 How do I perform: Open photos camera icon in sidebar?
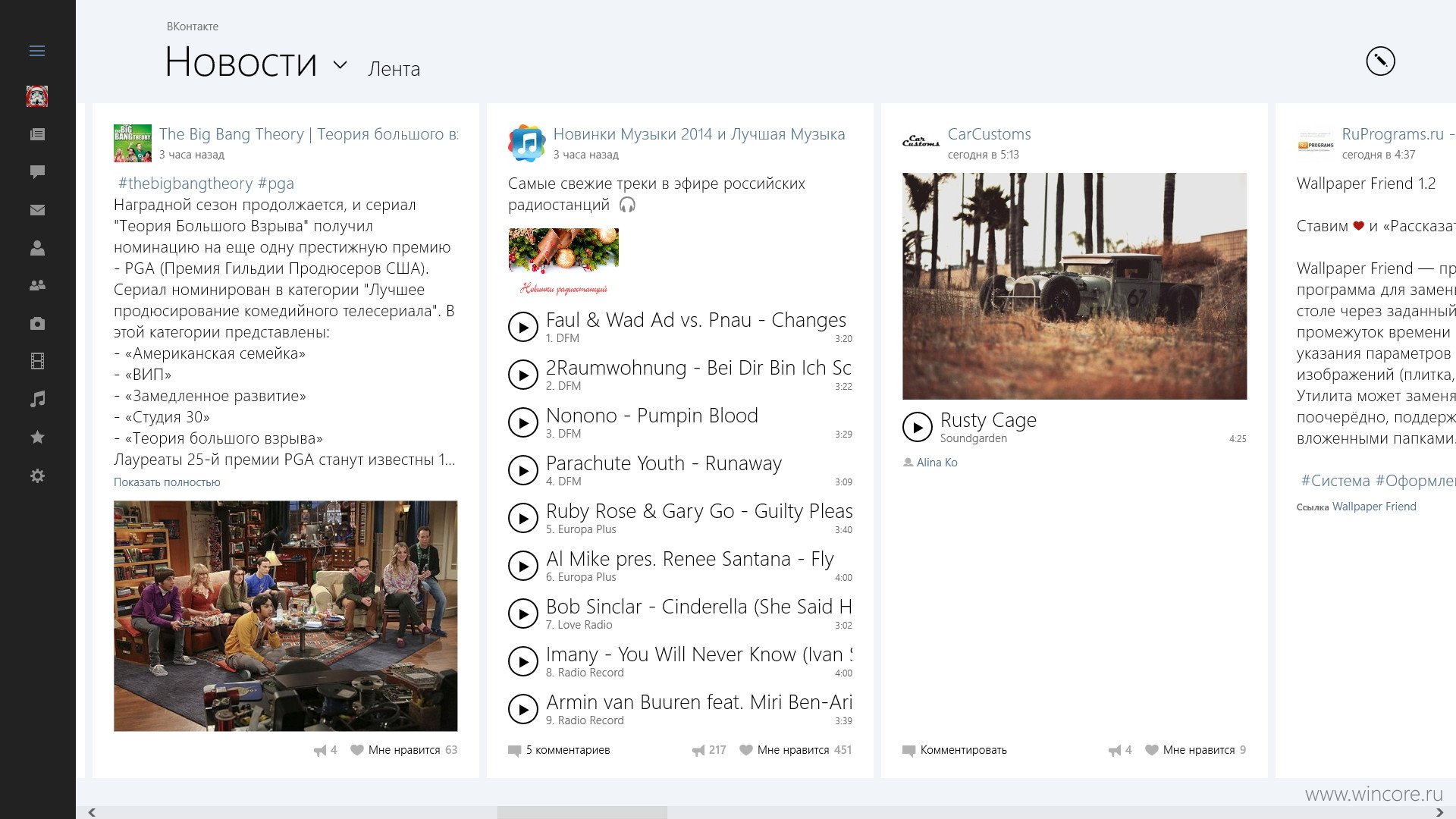click(x=37, y=324)
